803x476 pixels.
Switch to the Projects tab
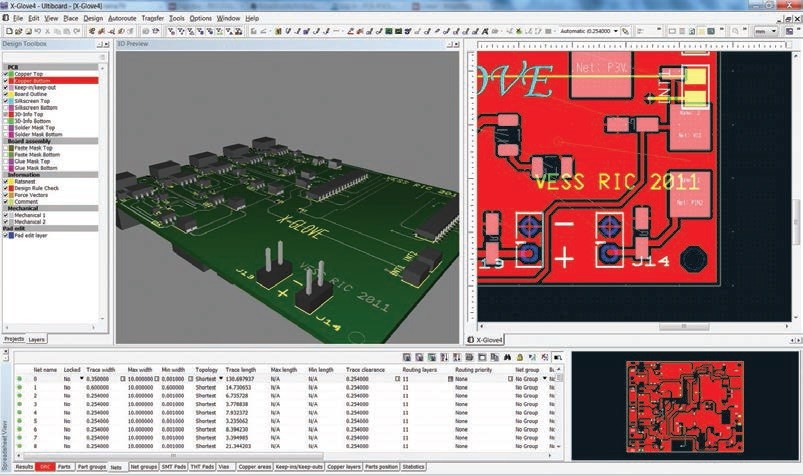point(13,340)
